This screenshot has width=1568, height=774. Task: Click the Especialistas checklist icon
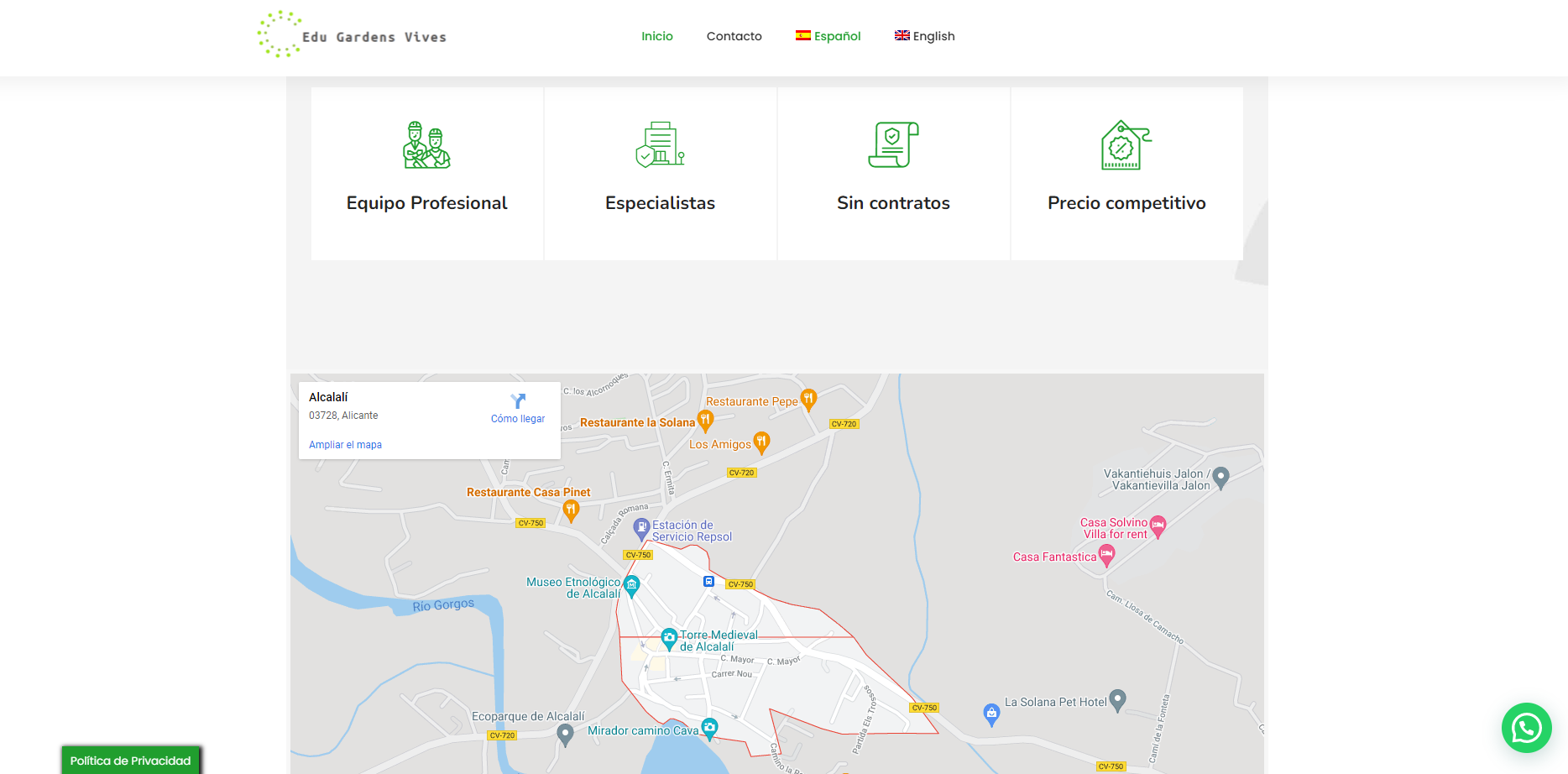pos(660,144)
